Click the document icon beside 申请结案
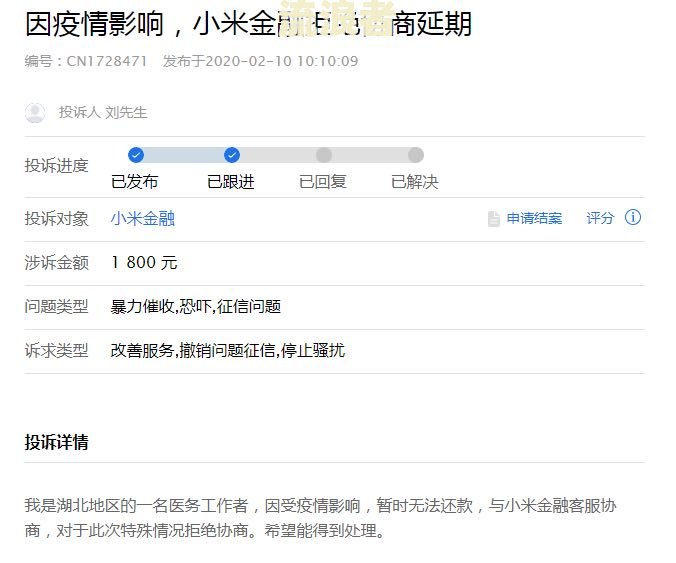Screen dimensions: 676x563 pos(494,219)
